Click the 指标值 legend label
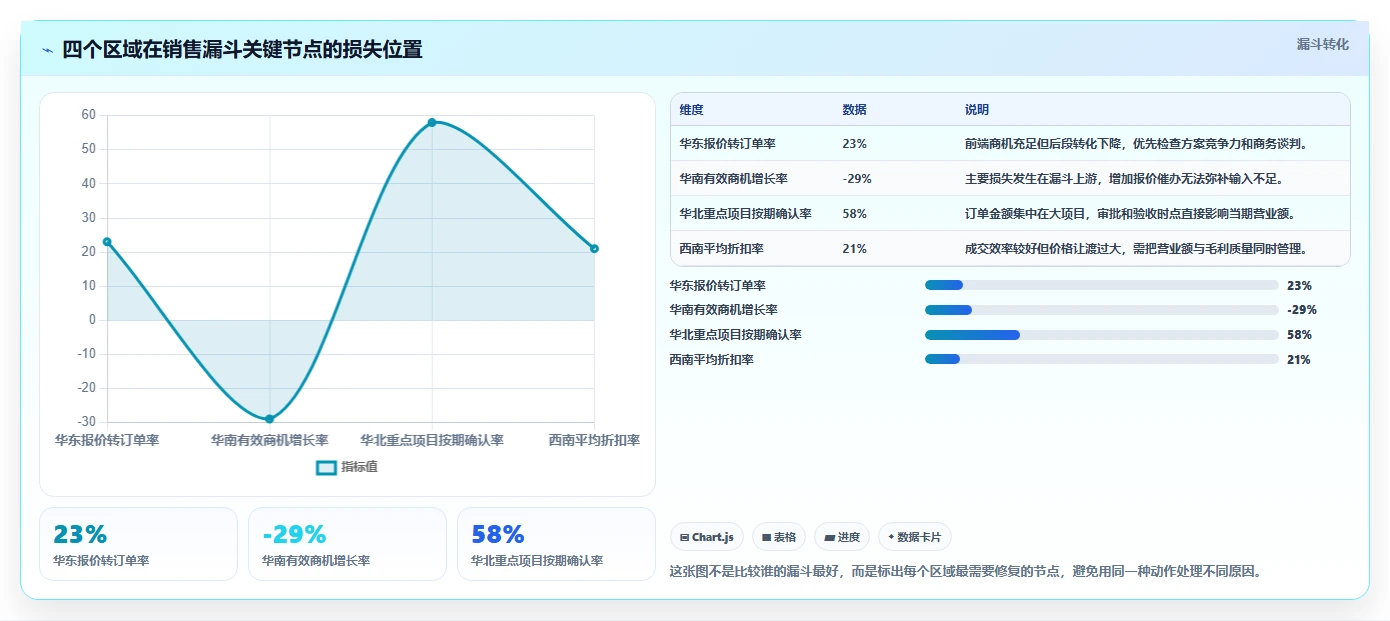This screenshot has height=621, width=1390. (x=360, y=467)
